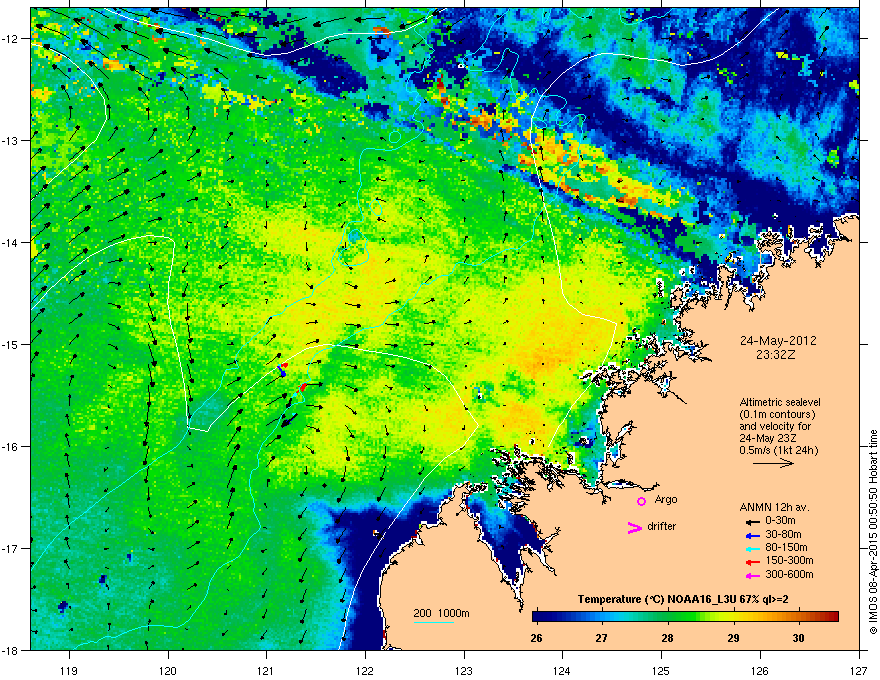Click the latitude axis label -15
The height and width of the screenshot is (680, 880).
(x=10, y=344)
